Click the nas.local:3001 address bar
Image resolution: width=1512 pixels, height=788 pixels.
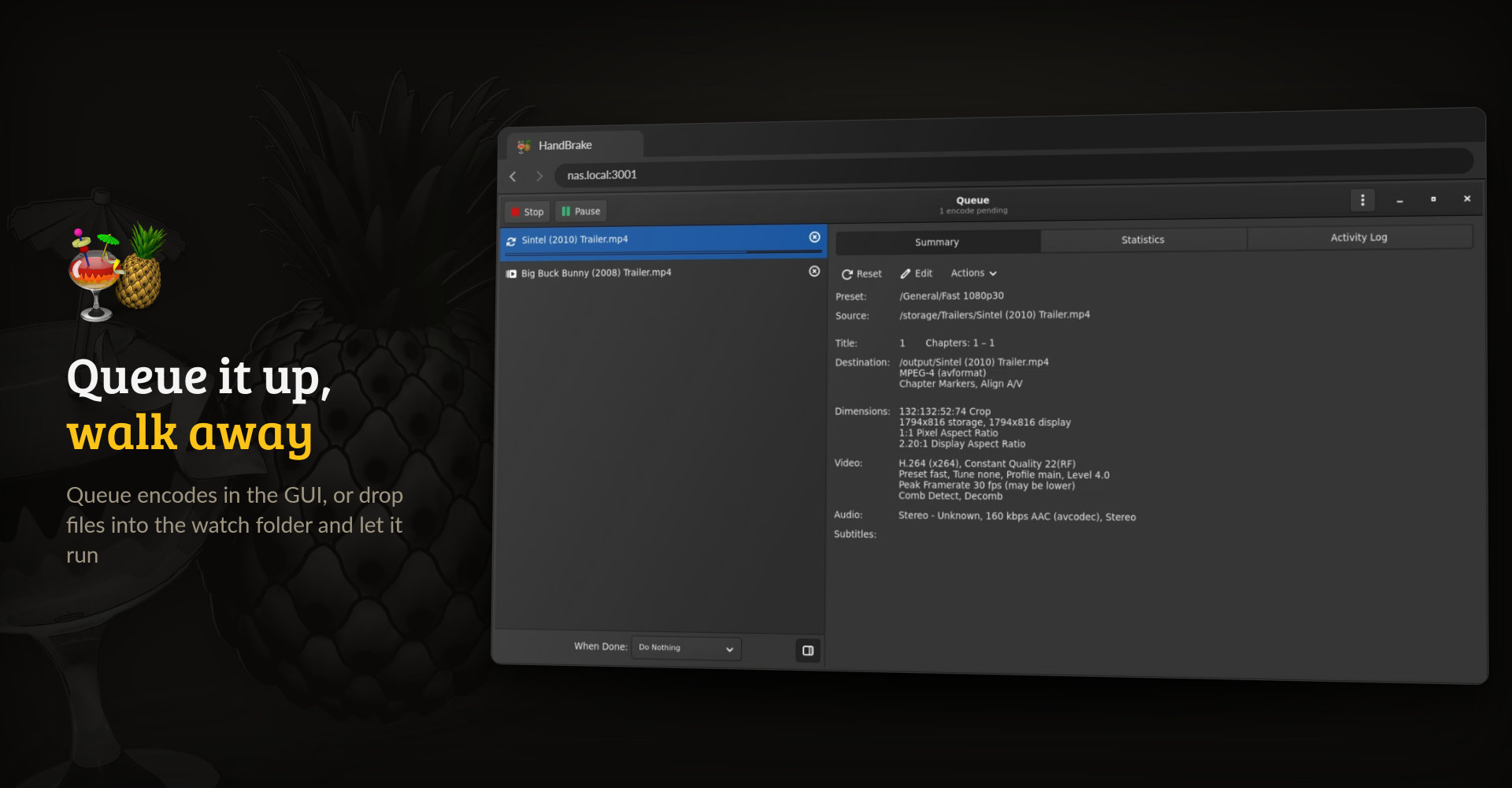1014,167
